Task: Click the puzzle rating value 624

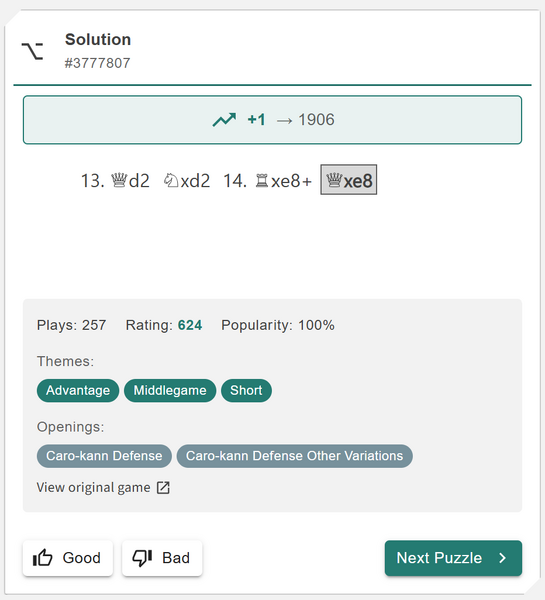Action: [190, 325]
